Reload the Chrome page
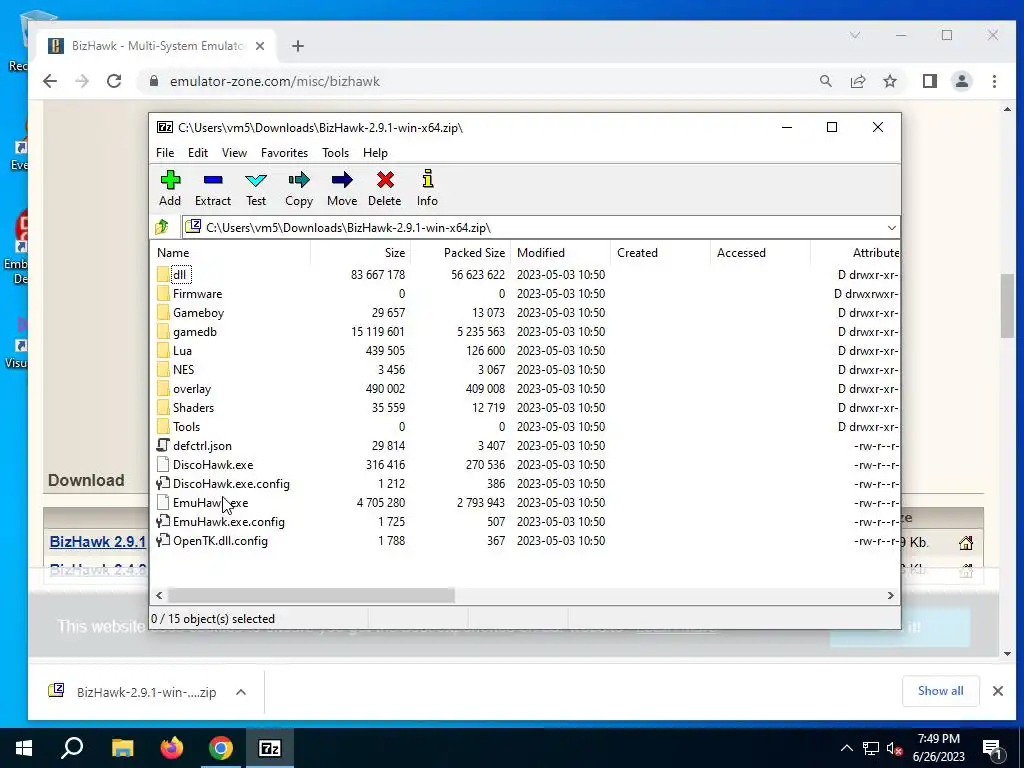 pyautogui.click(x=114, y=81)
